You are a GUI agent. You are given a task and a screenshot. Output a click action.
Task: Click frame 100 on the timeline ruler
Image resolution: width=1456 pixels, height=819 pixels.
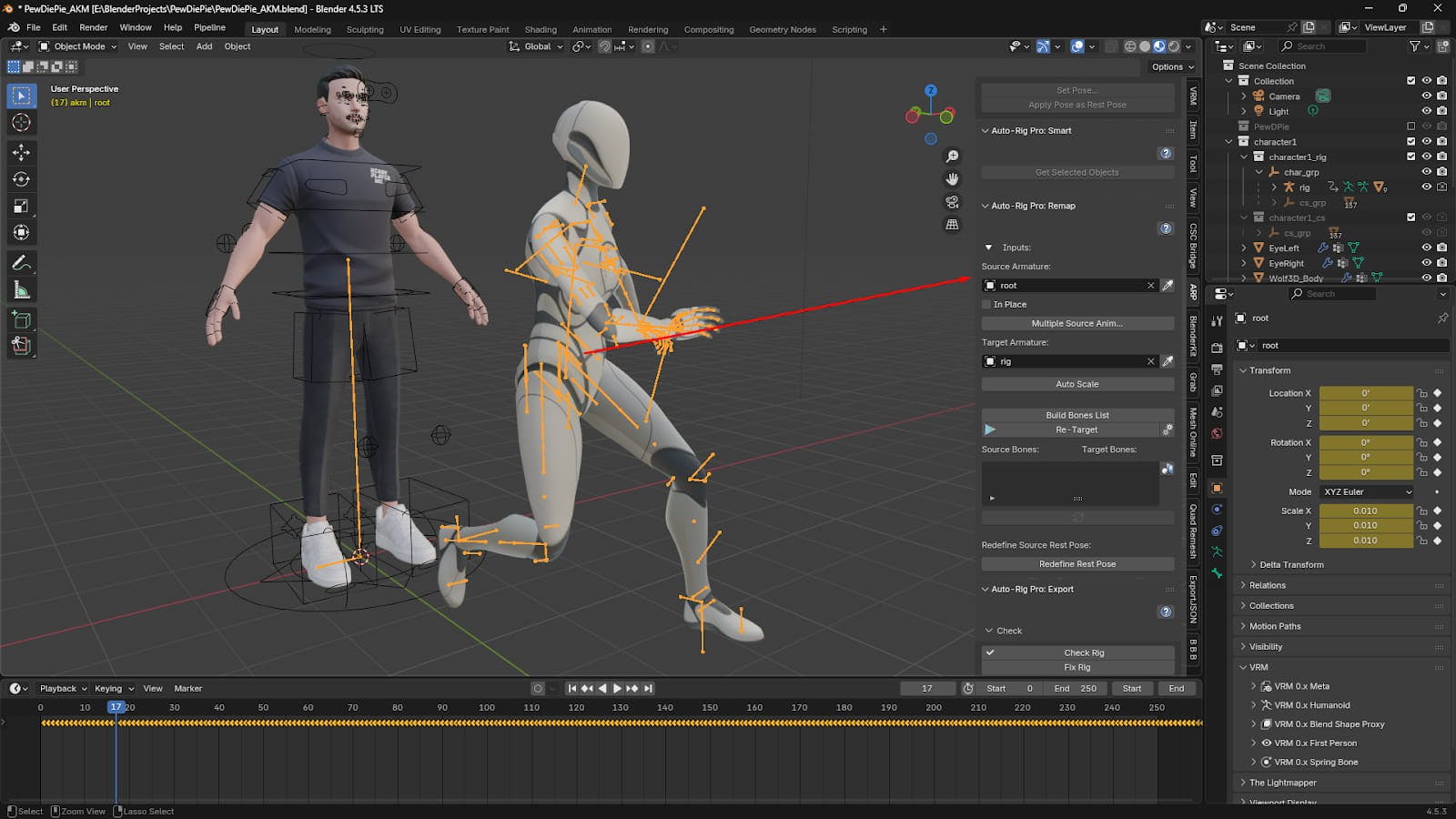(487, 707)
